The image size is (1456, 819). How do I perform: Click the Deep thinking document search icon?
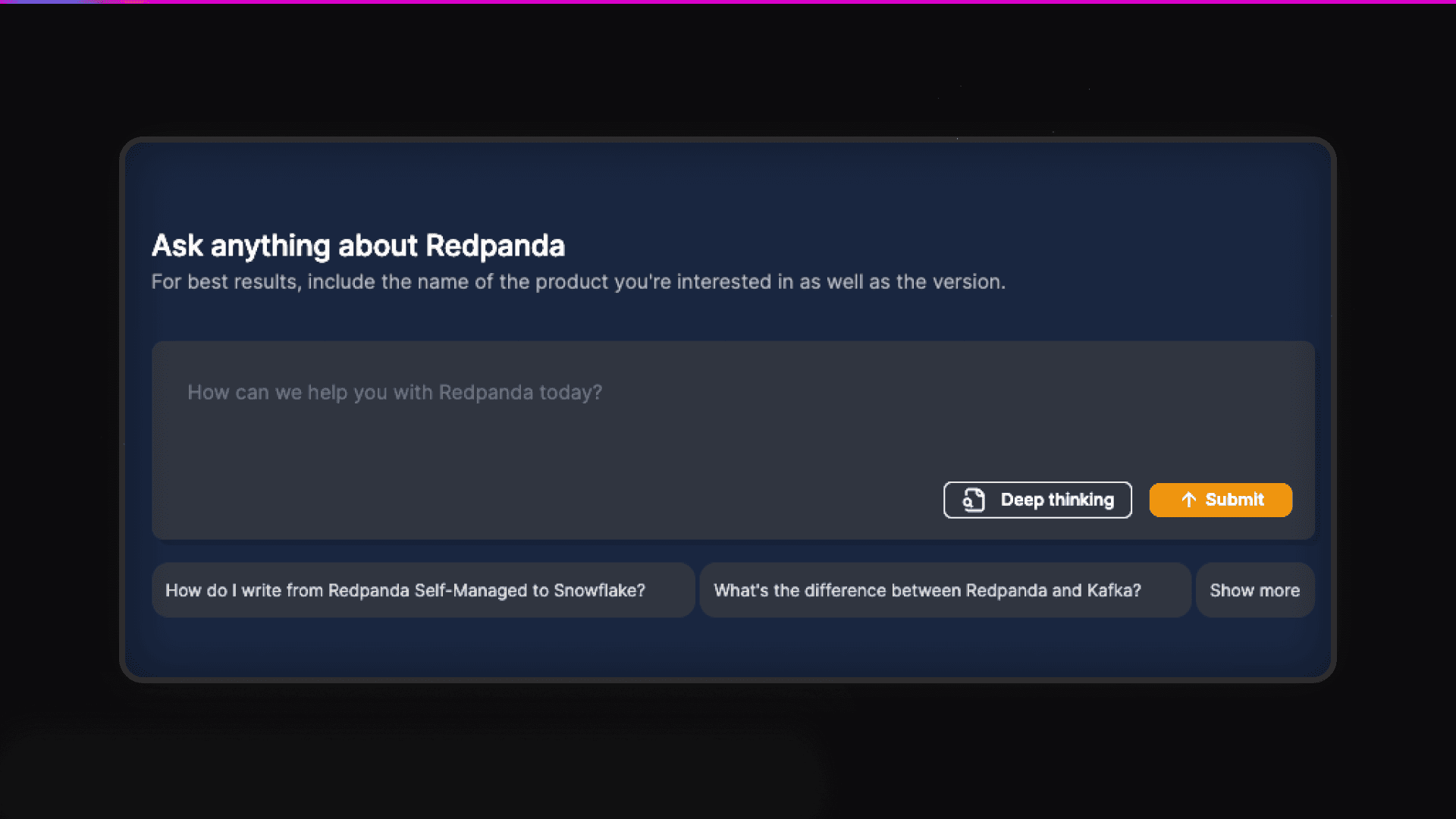(974, 500)
